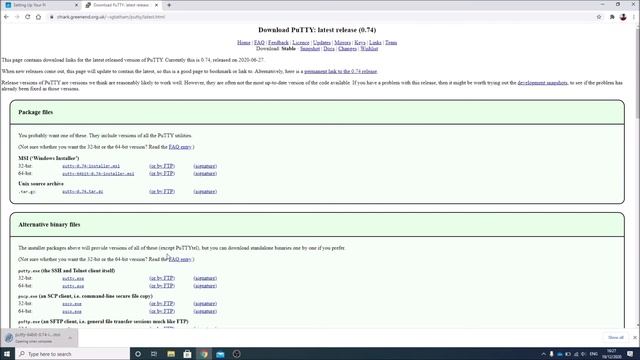Open the Windows Start menu

pyautogui.click(x=7, y=354)
